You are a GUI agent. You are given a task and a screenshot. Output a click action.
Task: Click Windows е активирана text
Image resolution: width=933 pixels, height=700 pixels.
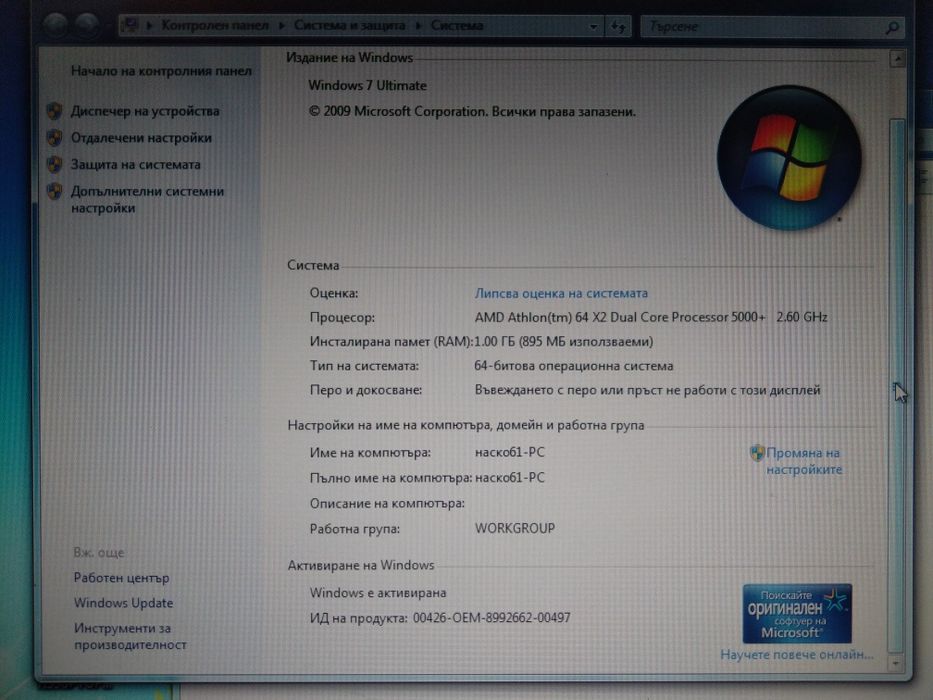(378, 593)
